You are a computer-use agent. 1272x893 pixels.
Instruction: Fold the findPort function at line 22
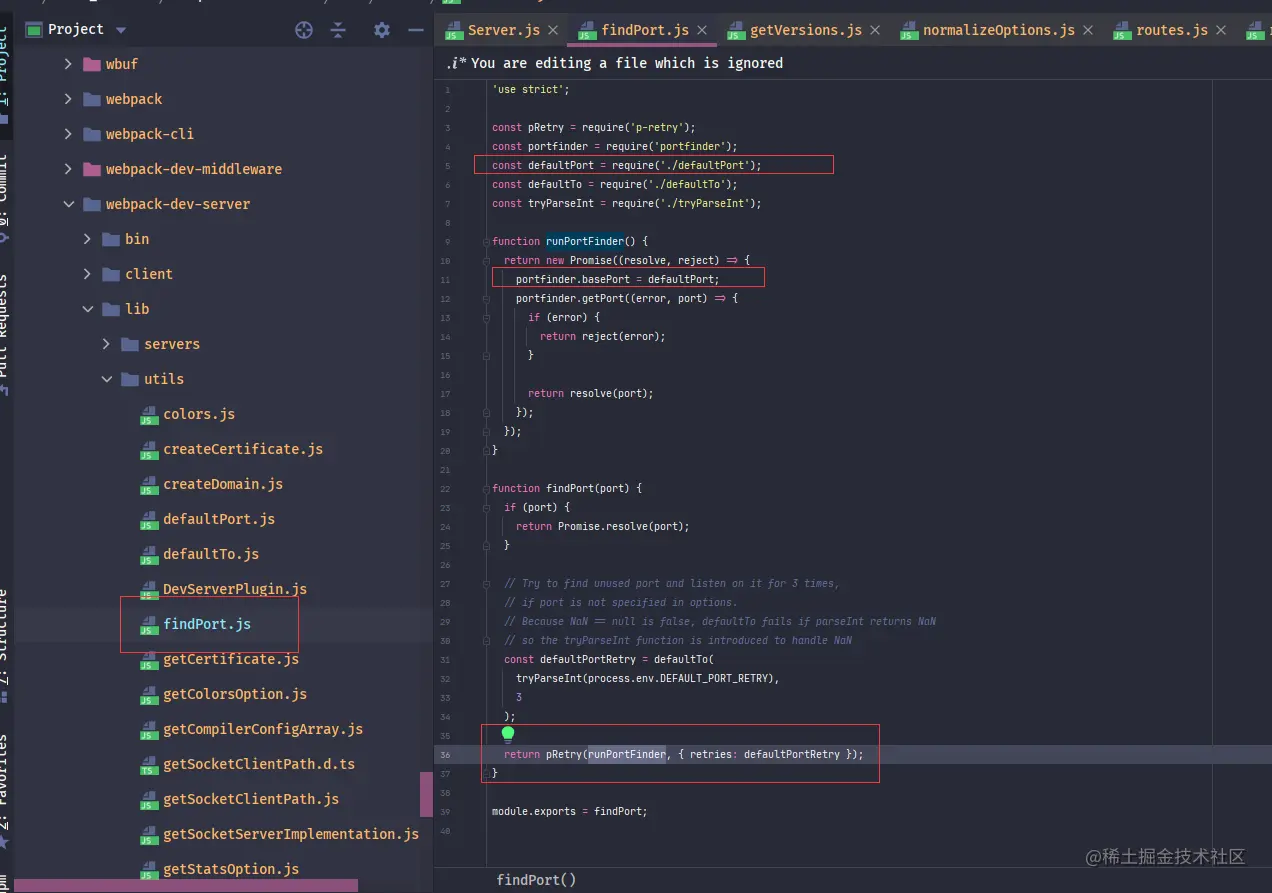(485, 488)
